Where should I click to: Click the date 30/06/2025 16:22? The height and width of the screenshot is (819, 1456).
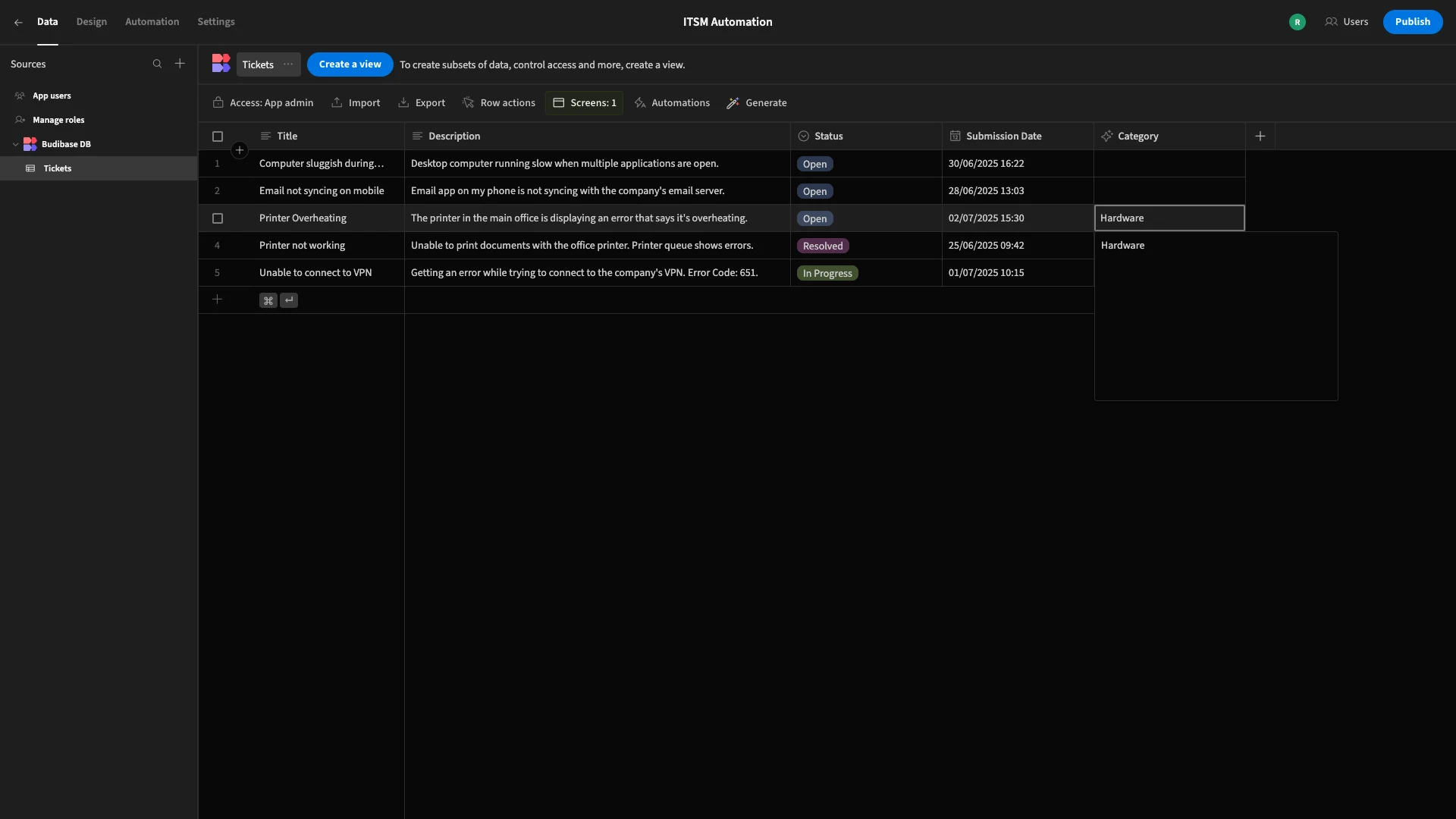(986, 164)
